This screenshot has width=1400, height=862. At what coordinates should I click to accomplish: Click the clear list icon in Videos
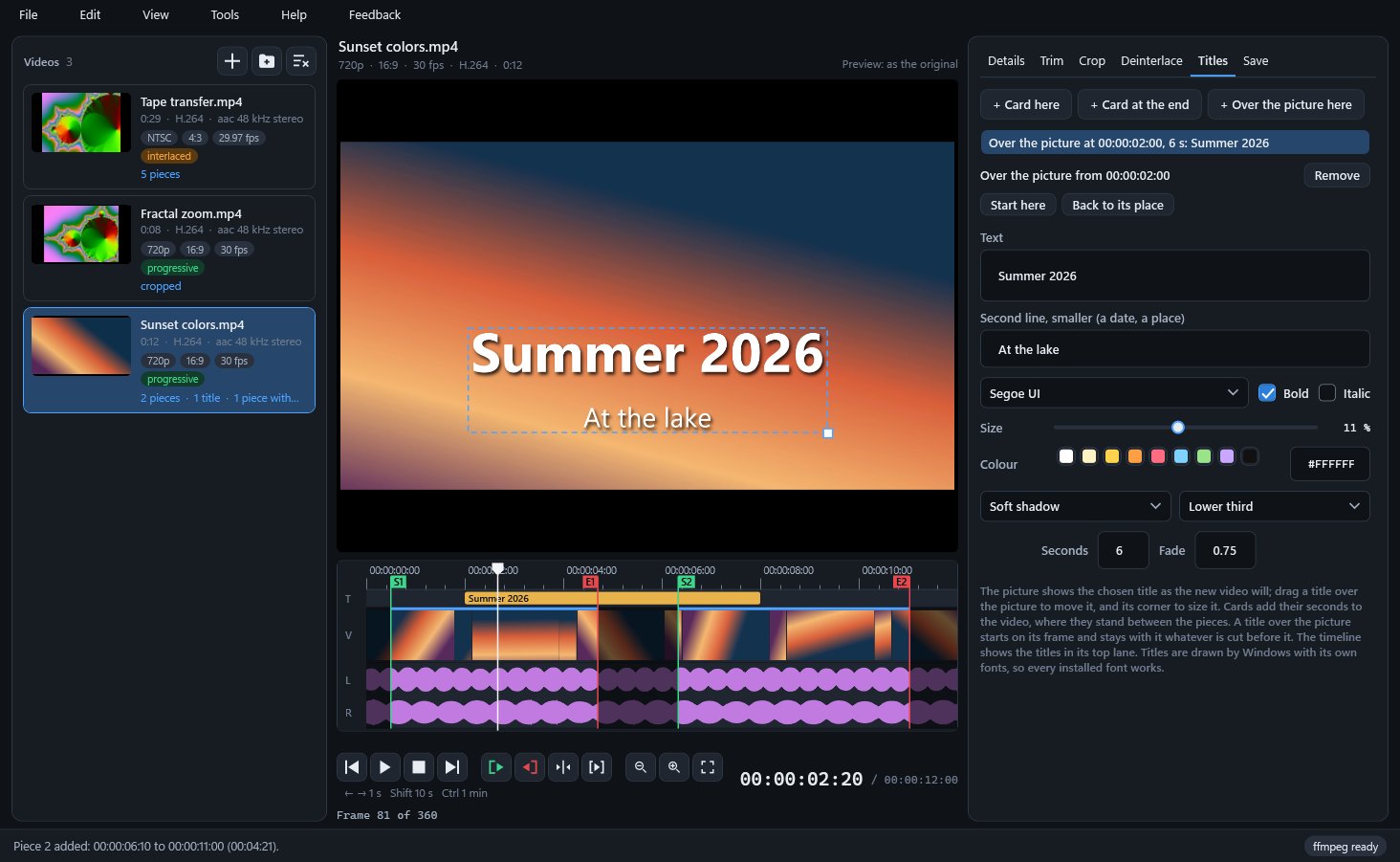[x=301, y=61]
